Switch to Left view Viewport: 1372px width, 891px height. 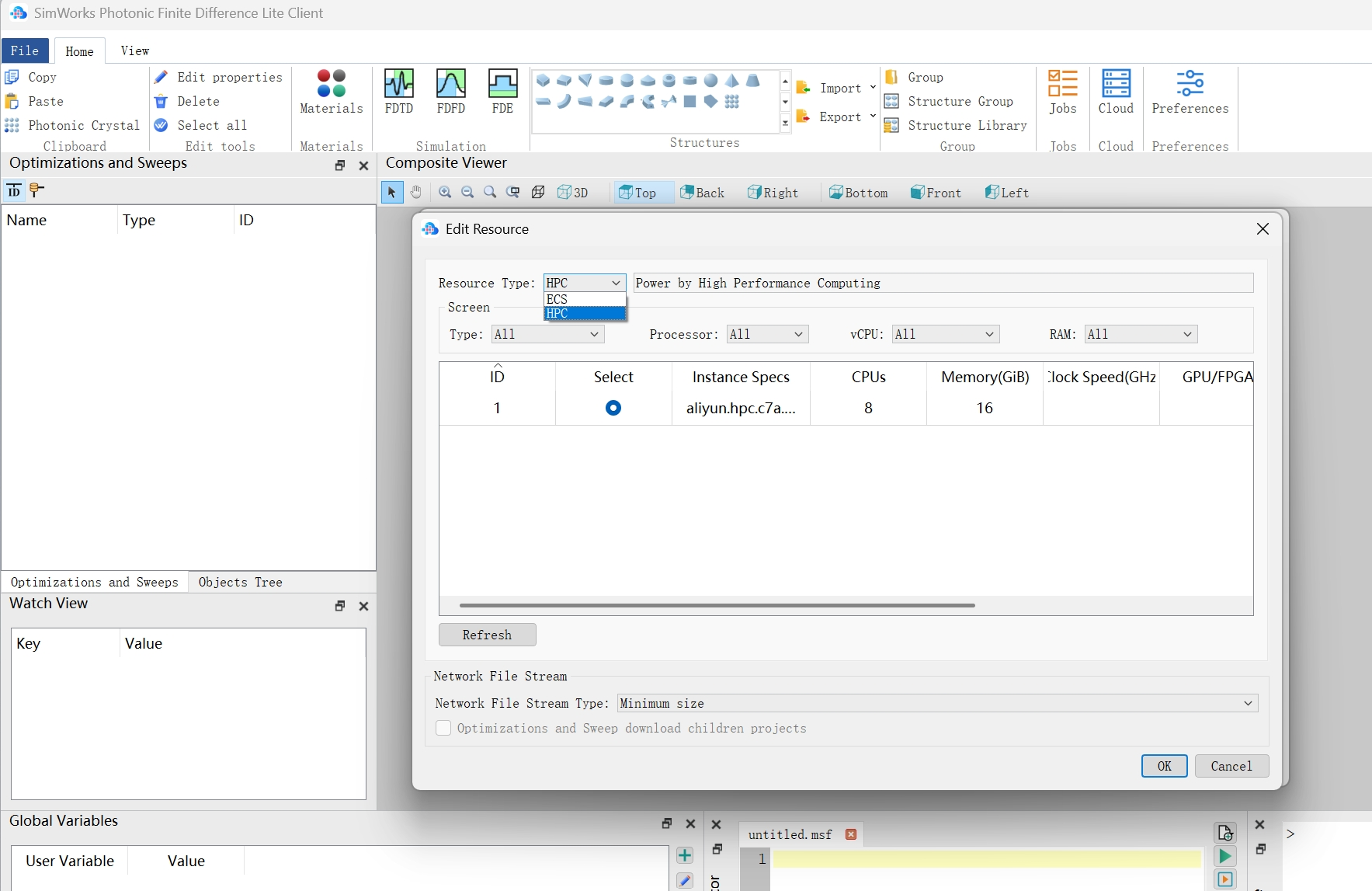1006,192
